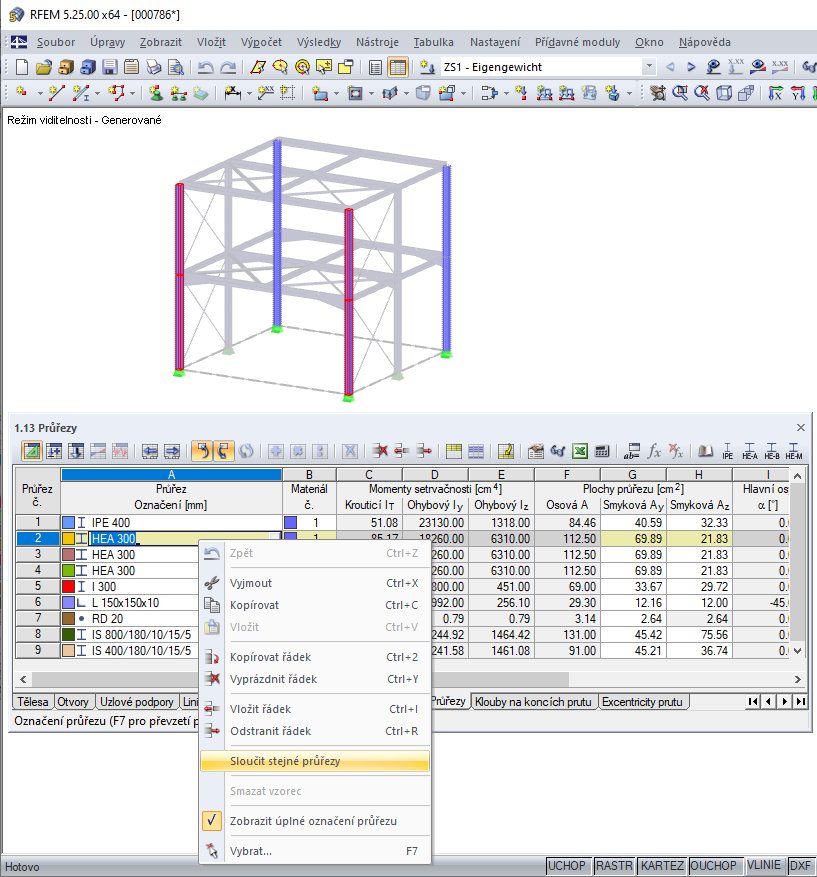
Task: Toggle the second highlighted synchronization button
Action: [x=223, y=451]
